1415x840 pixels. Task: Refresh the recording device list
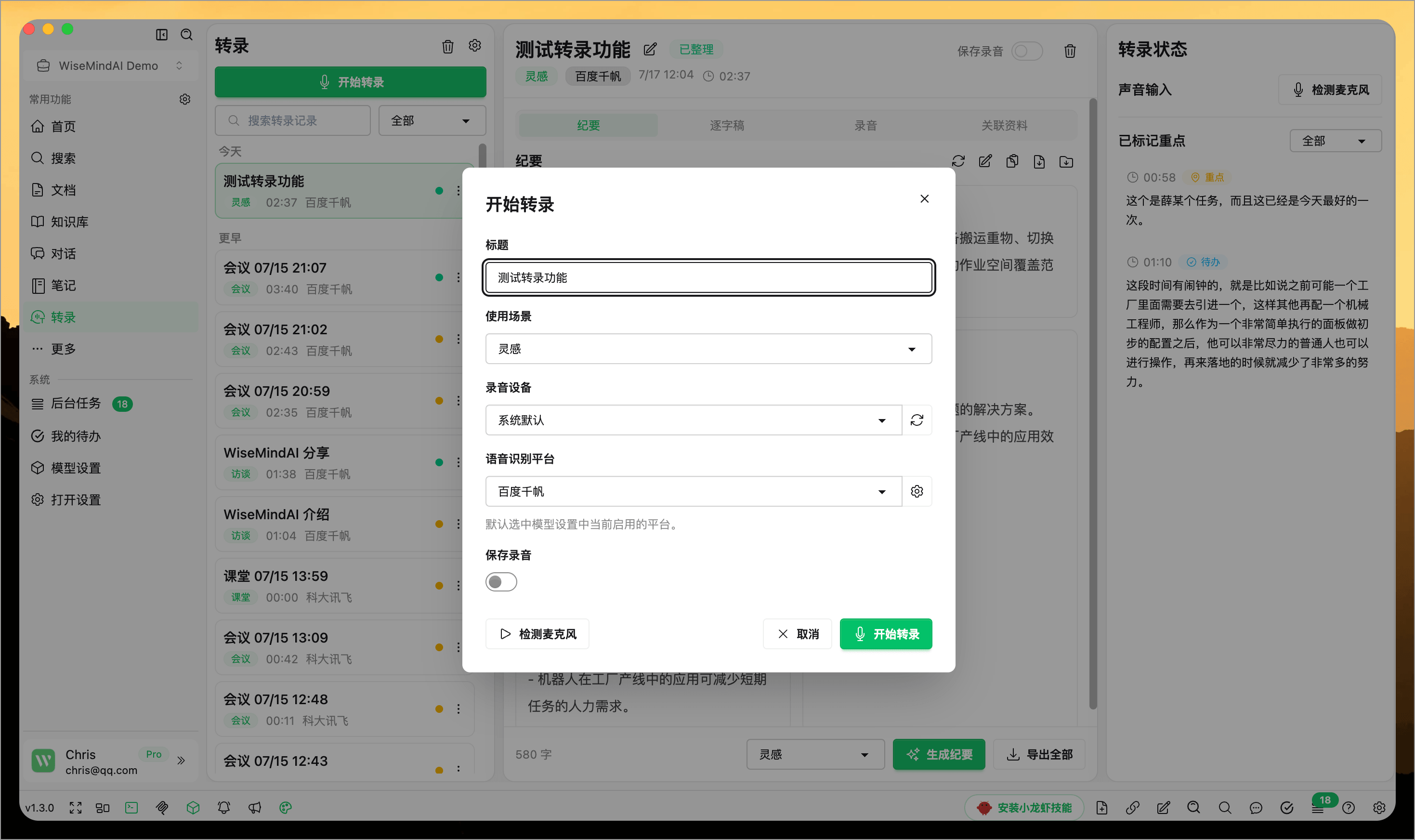coord(917,420)
